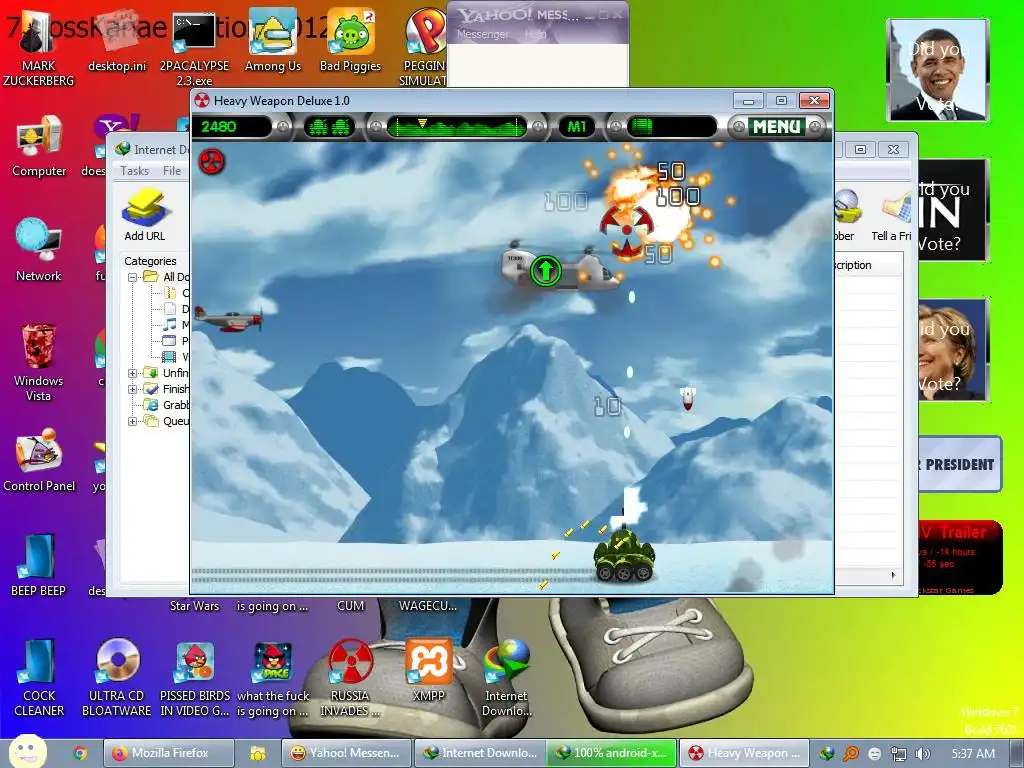
Task: Click the falling bomb in the game
Action: pyautogui.click(x=687, y=398)
